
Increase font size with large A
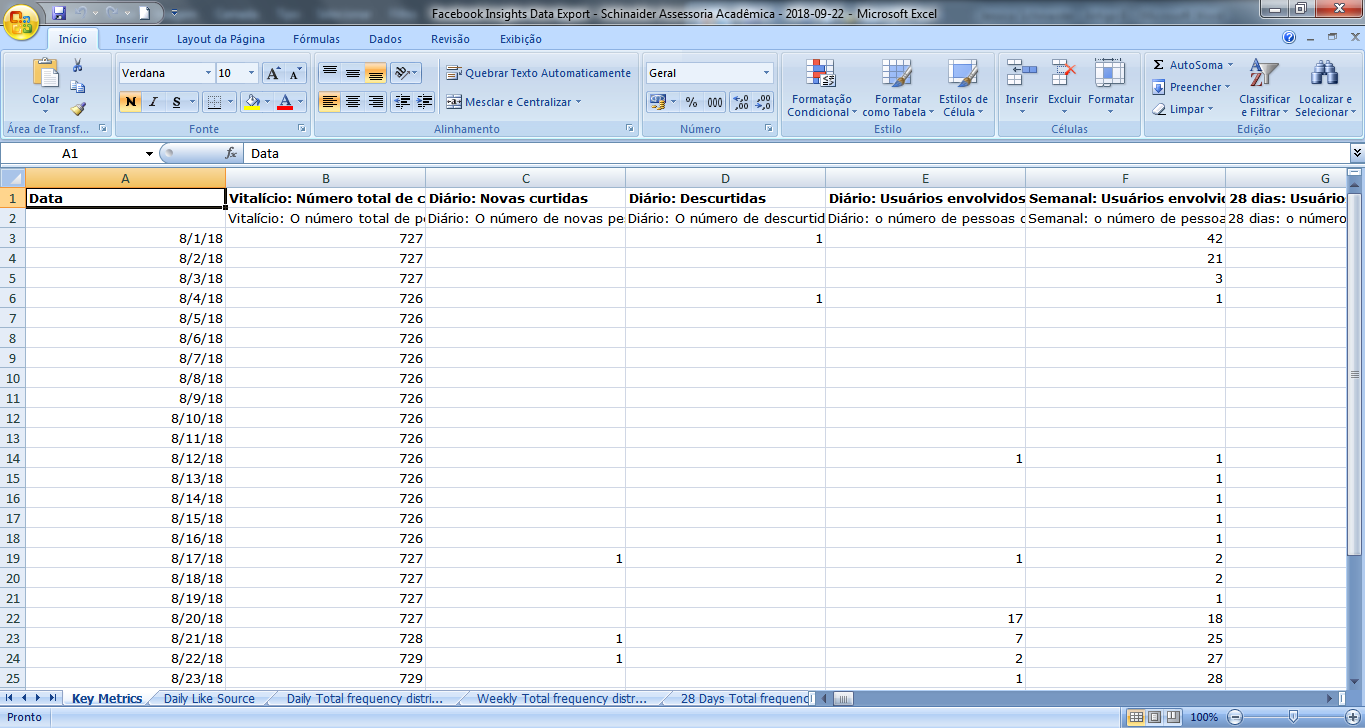pyautogui.click(x=273, y=73)
